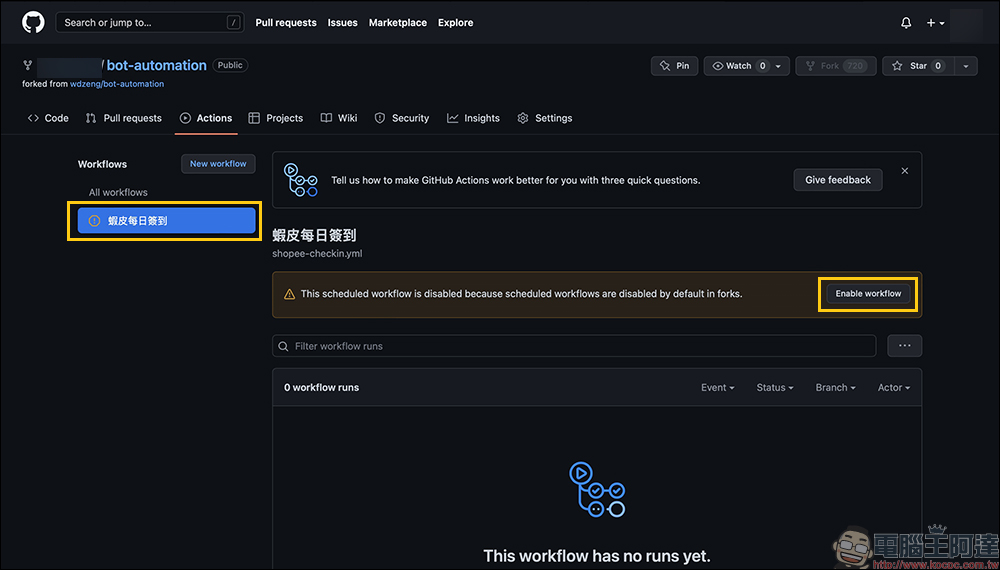Viewport: 1000px width, 570px height.
Task: Pin the bot-automation repository
Action: tap(675, 66)
